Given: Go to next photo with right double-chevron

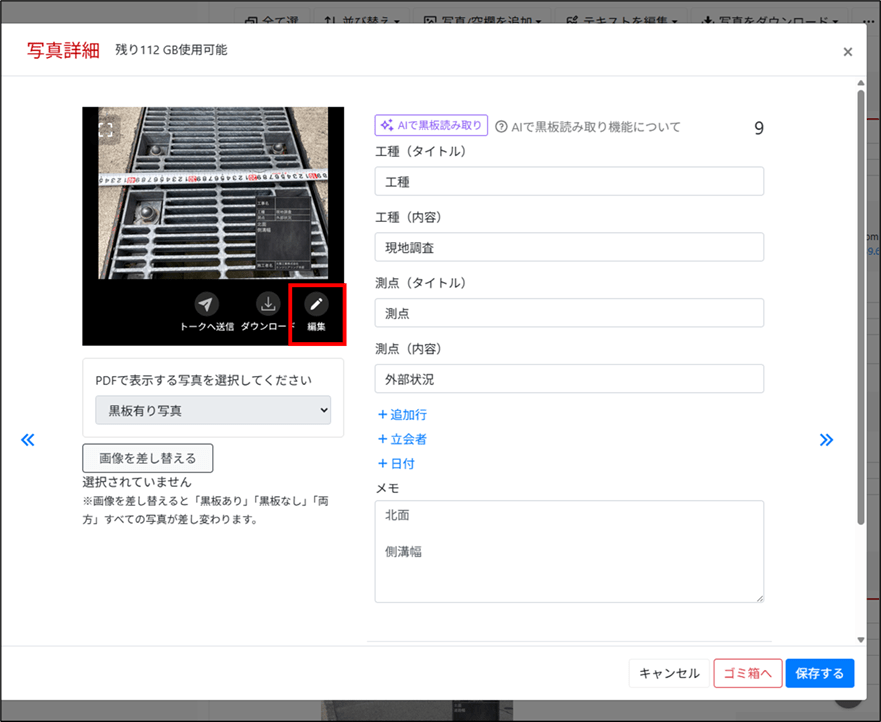Looking at the screenshot, I should pos(826,439).
